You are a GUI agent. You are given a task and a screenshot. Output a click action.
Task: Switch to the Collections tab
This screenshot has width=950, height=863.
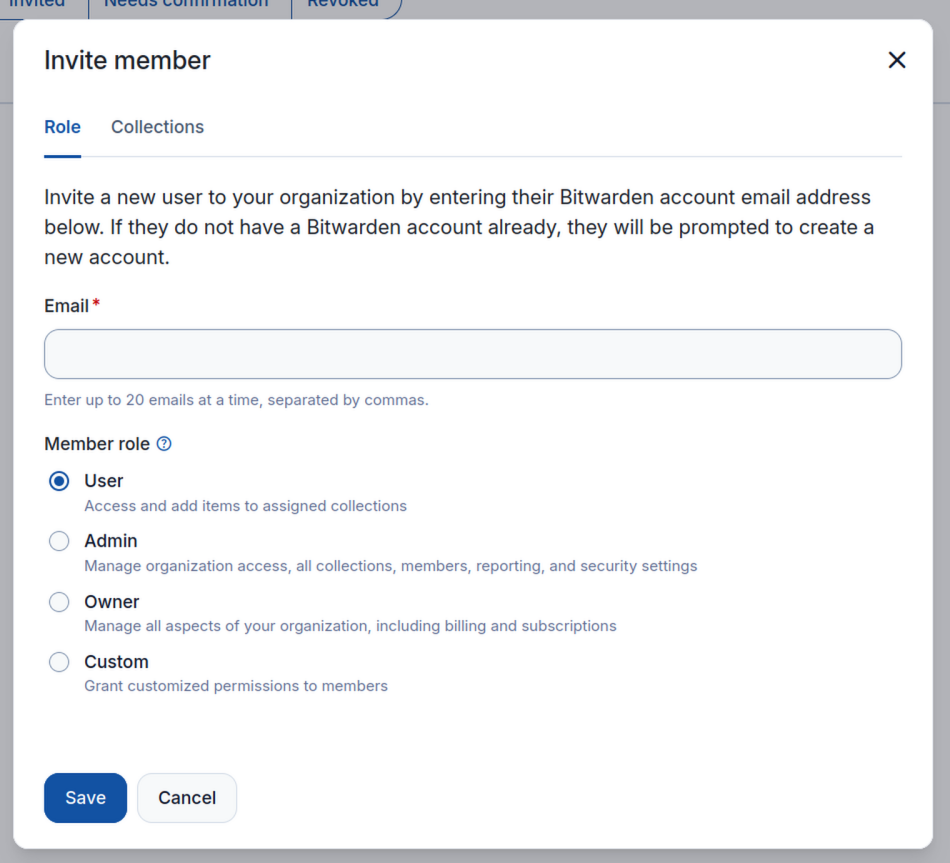pos(158,127)
